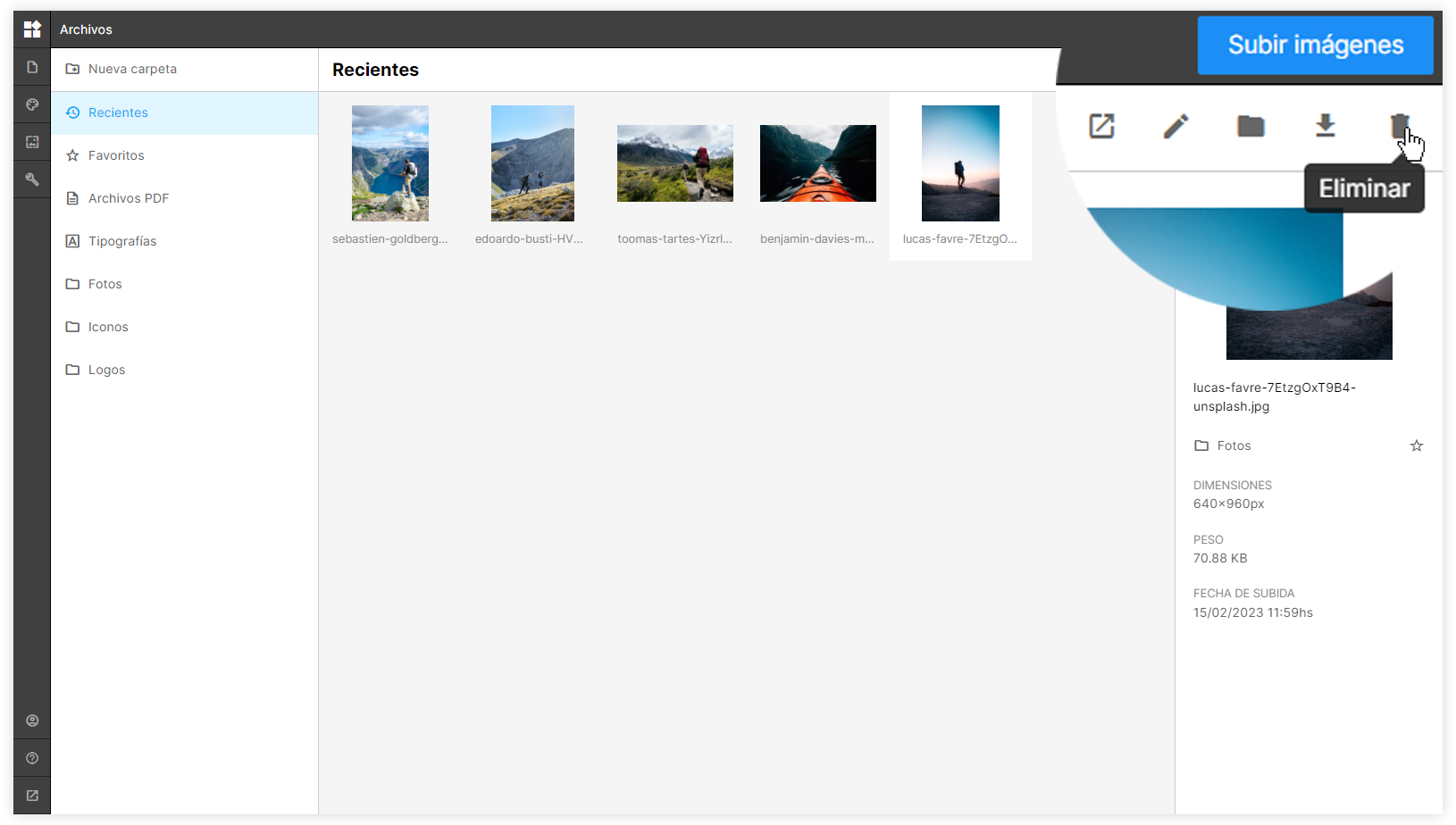Click the upload date 15/02/2023 11:59hs
The height and width of the screenshot is (825, 1456).
(x=1253, y=612)
